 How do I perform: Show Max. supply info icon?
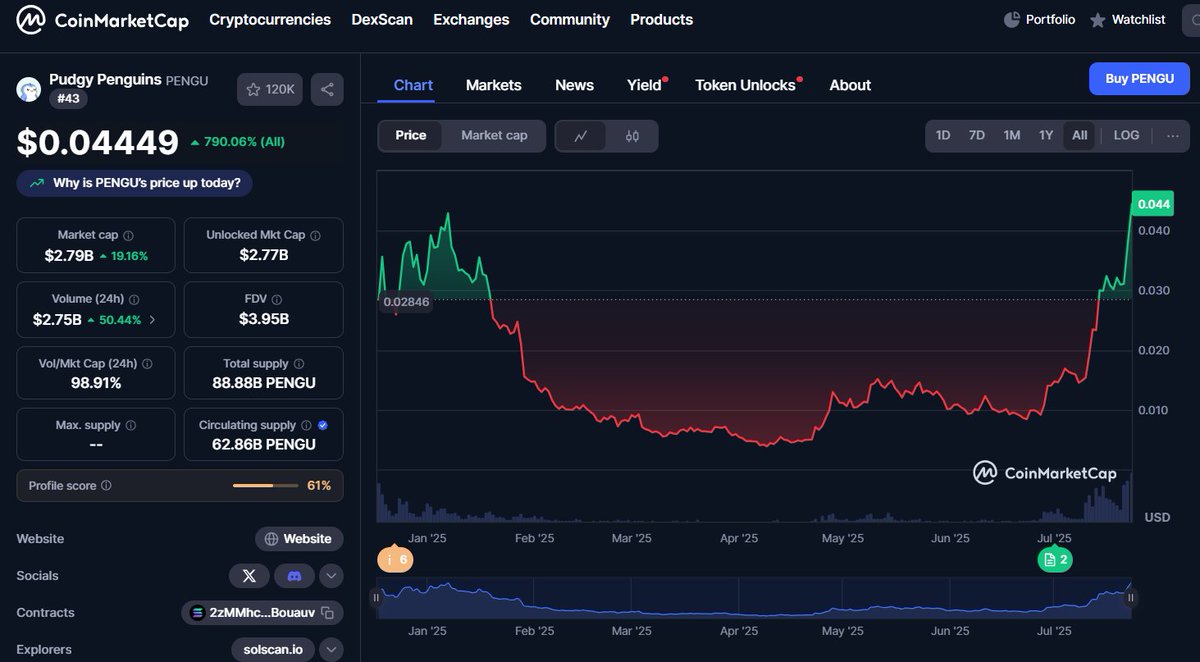[131, 425]
